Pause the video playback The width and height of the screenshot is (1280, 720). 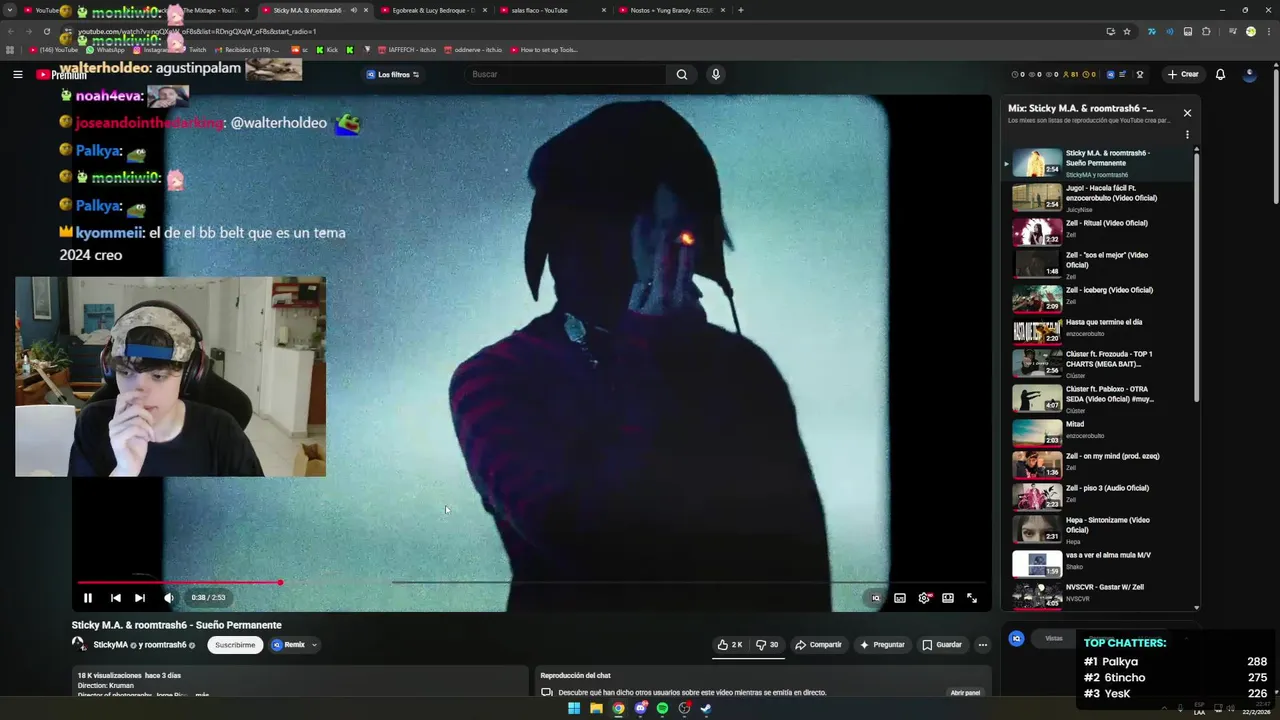click(x=88, y=598)
